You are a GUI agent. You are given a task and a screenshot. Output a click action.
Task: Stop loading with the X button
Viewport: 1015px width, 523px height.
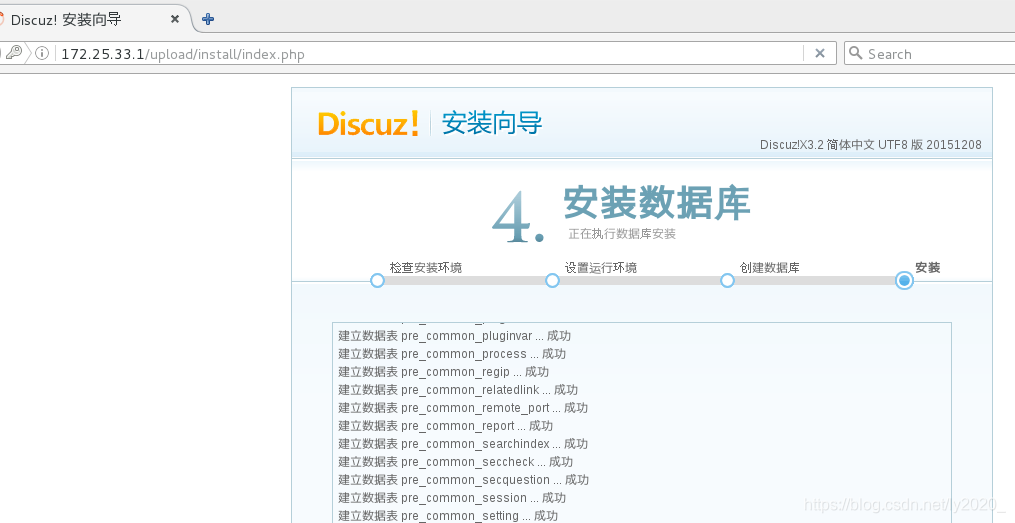(820, 54)
